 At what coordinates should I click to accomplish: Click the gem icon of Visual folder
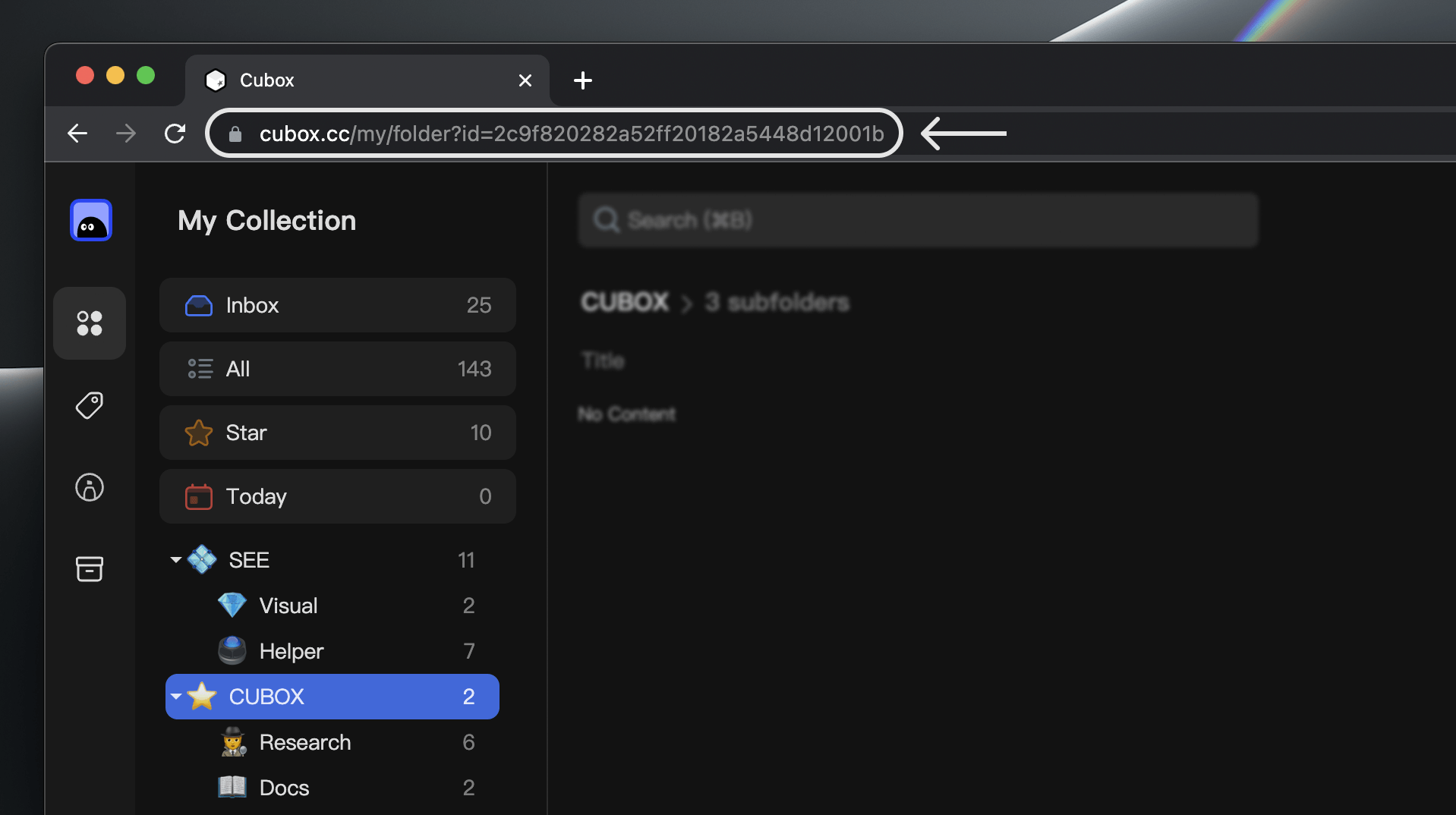click(232, 606)
